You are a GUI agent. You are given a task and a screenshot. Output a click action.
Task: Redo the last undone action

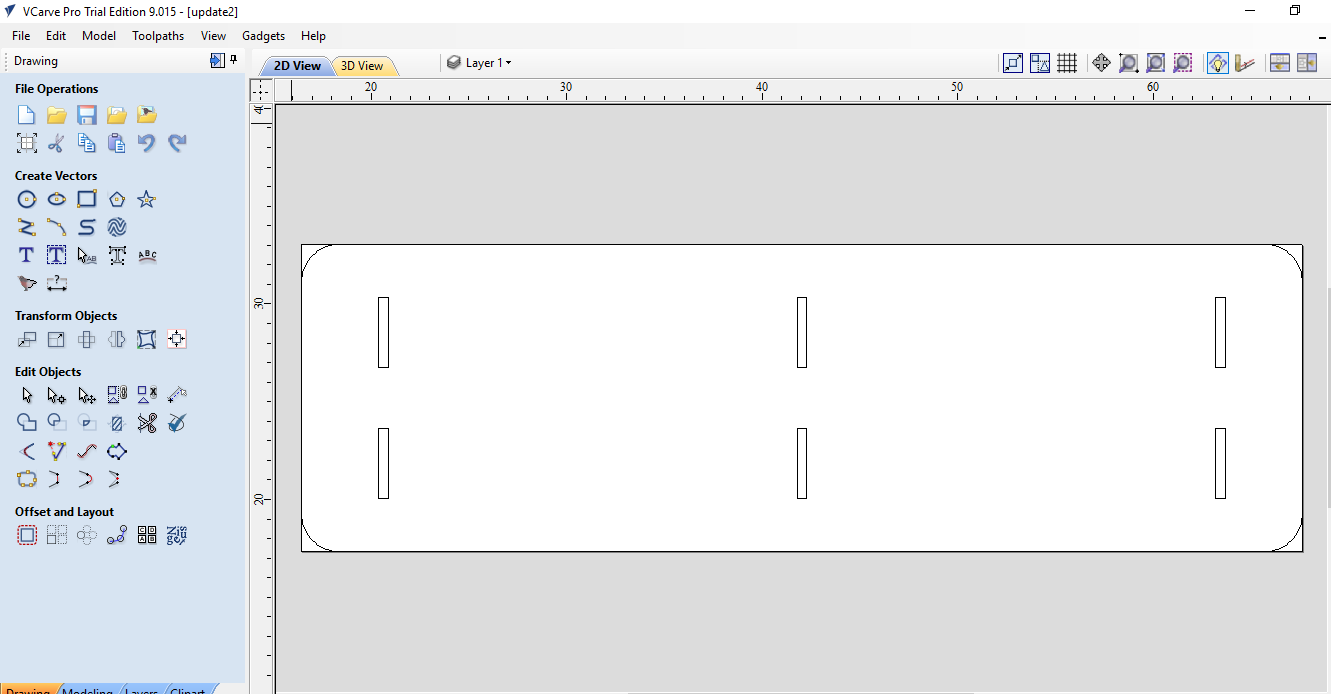[x=177, y=143]
